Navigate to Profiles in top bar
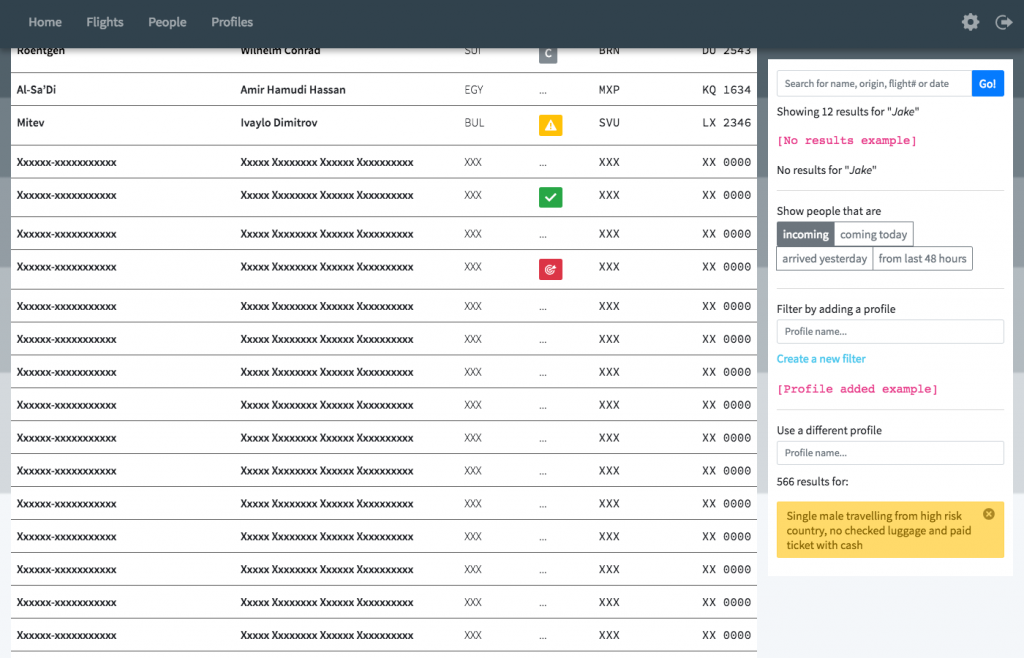 232,22
